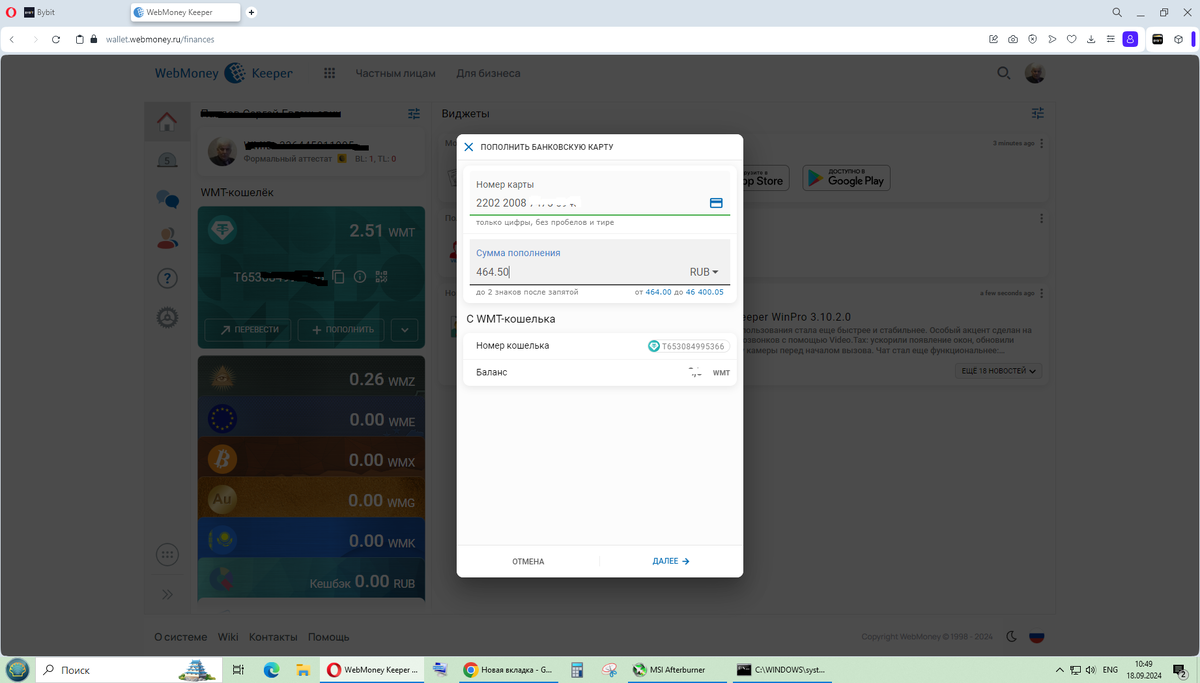Open Помощь footer link
Image resolution: width=1200 pixels, height=683 pixels.
click(328, 637)
